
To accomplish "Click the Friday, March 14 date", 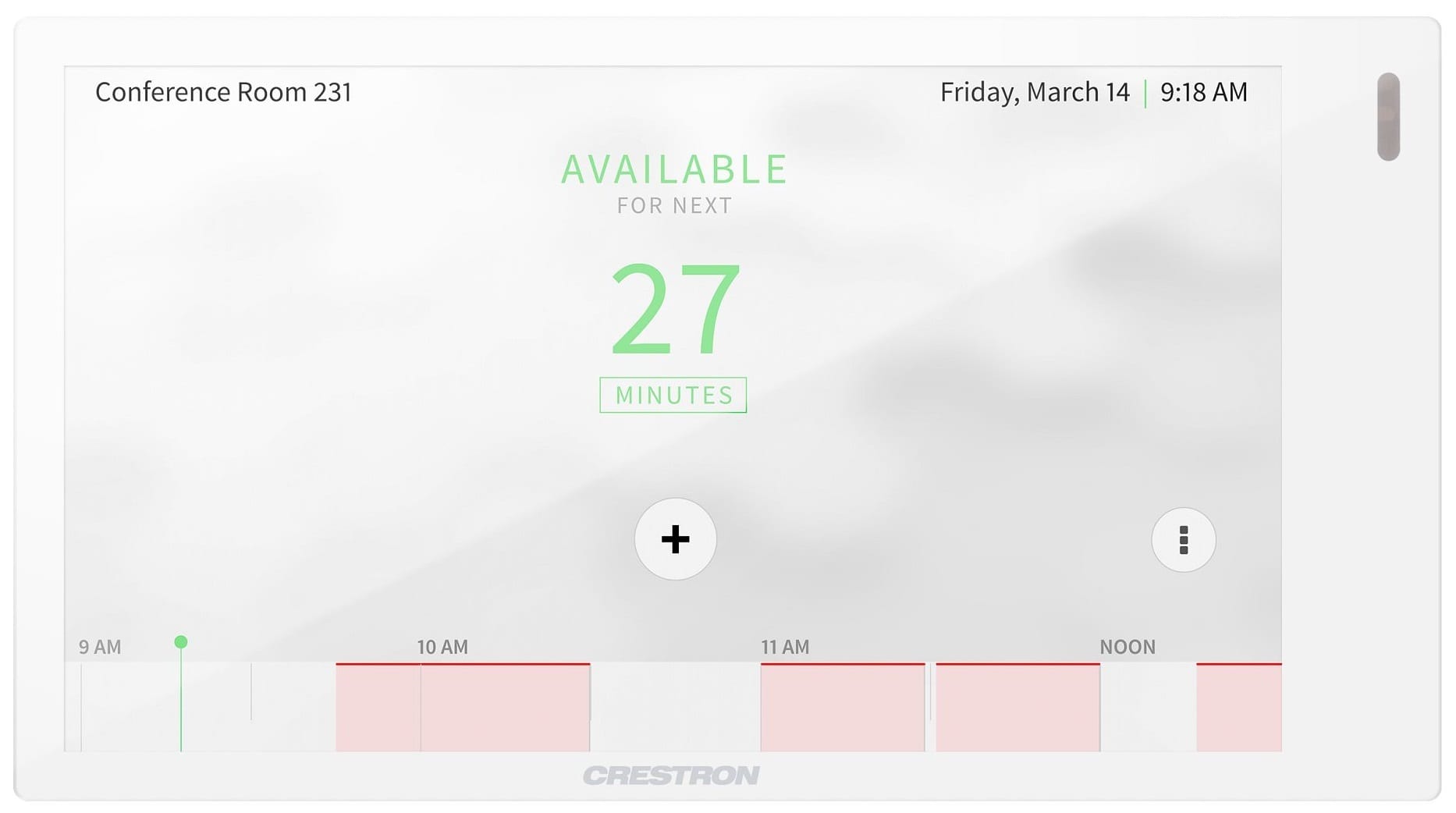I will click(1035, 92).
